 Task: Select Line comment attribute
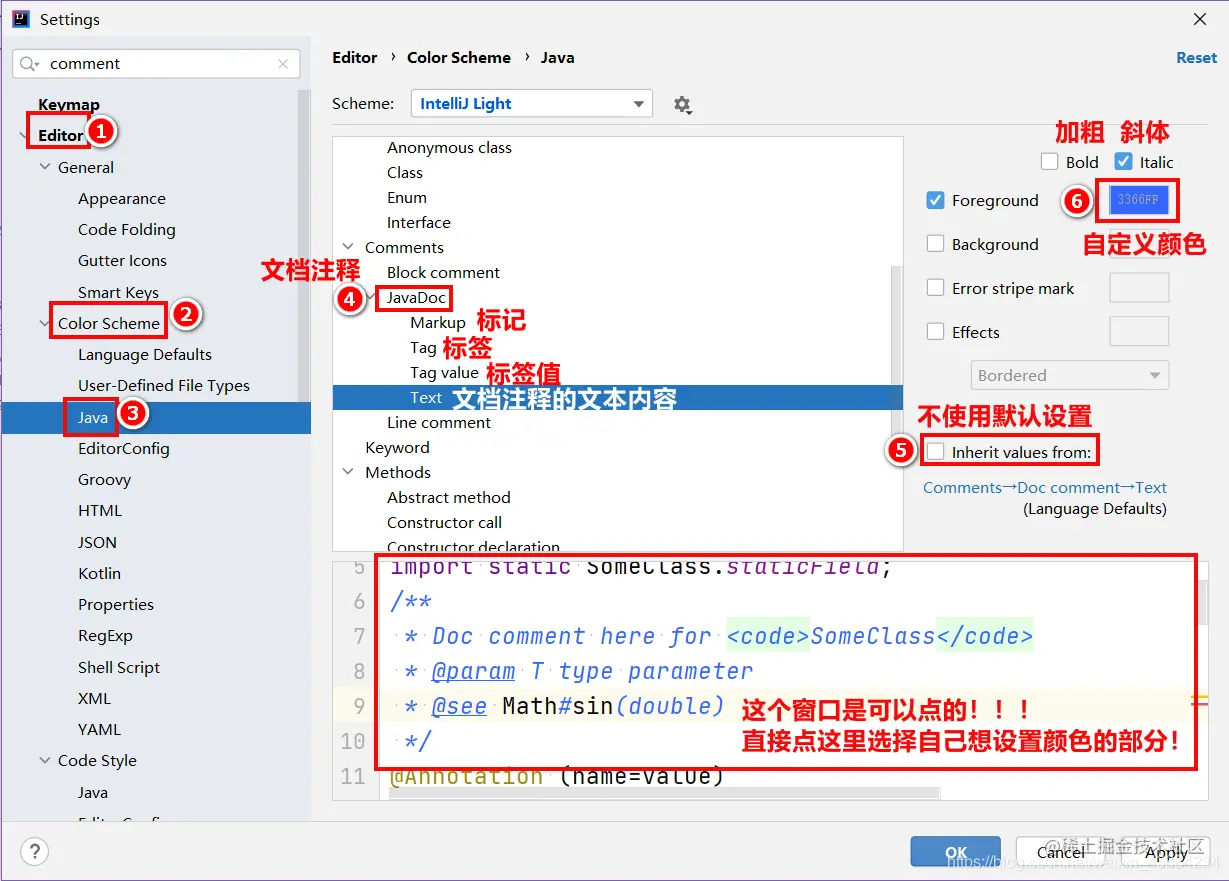pyautogui.click(x=439, y=422)
